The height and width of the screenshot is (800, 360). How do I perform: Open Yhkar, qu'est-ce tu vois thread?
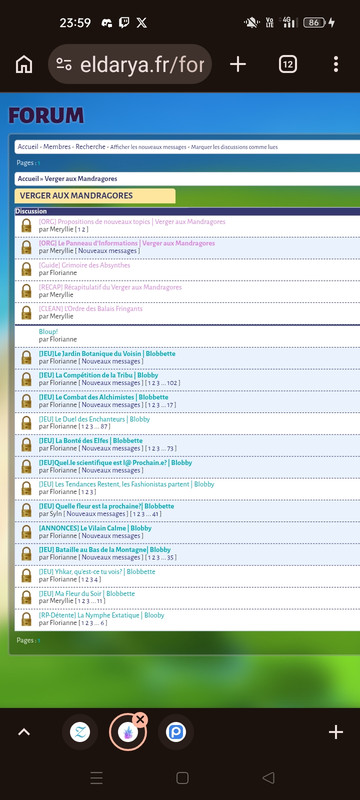pyautogui.click(x=97, y=571)
